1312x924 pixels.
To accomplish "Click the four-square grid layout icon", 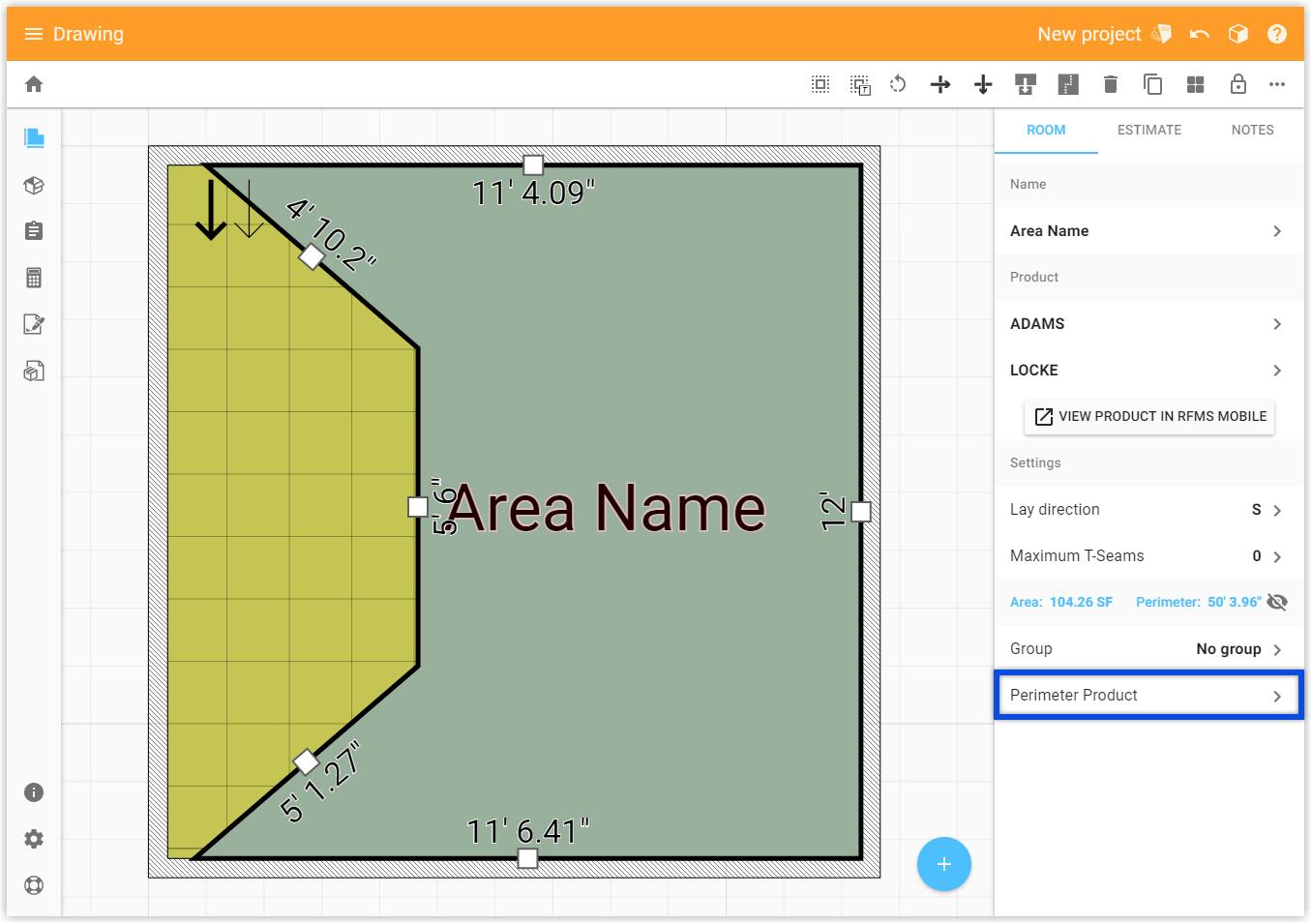I will pos(1196,84).
